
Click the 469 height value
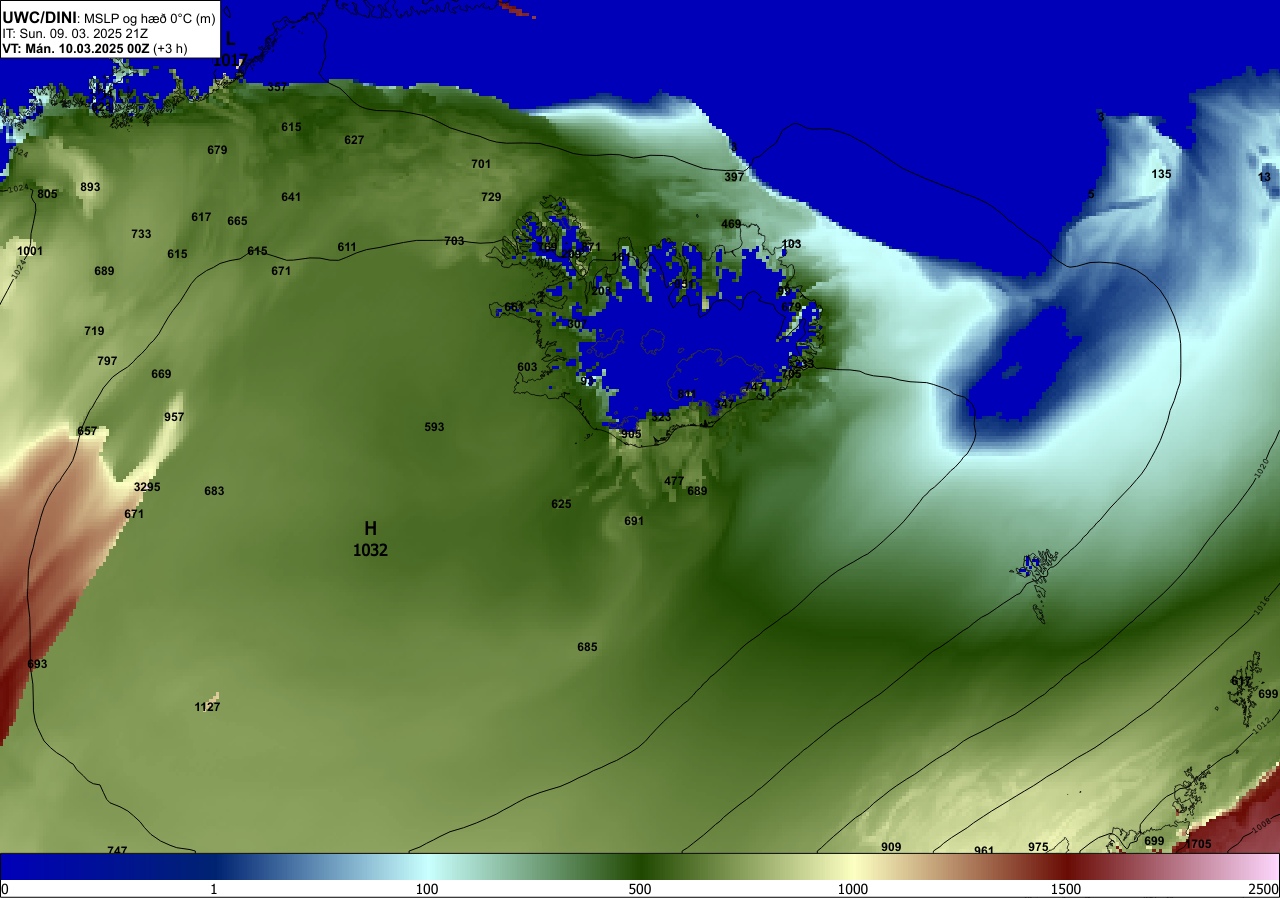(731, 224)
